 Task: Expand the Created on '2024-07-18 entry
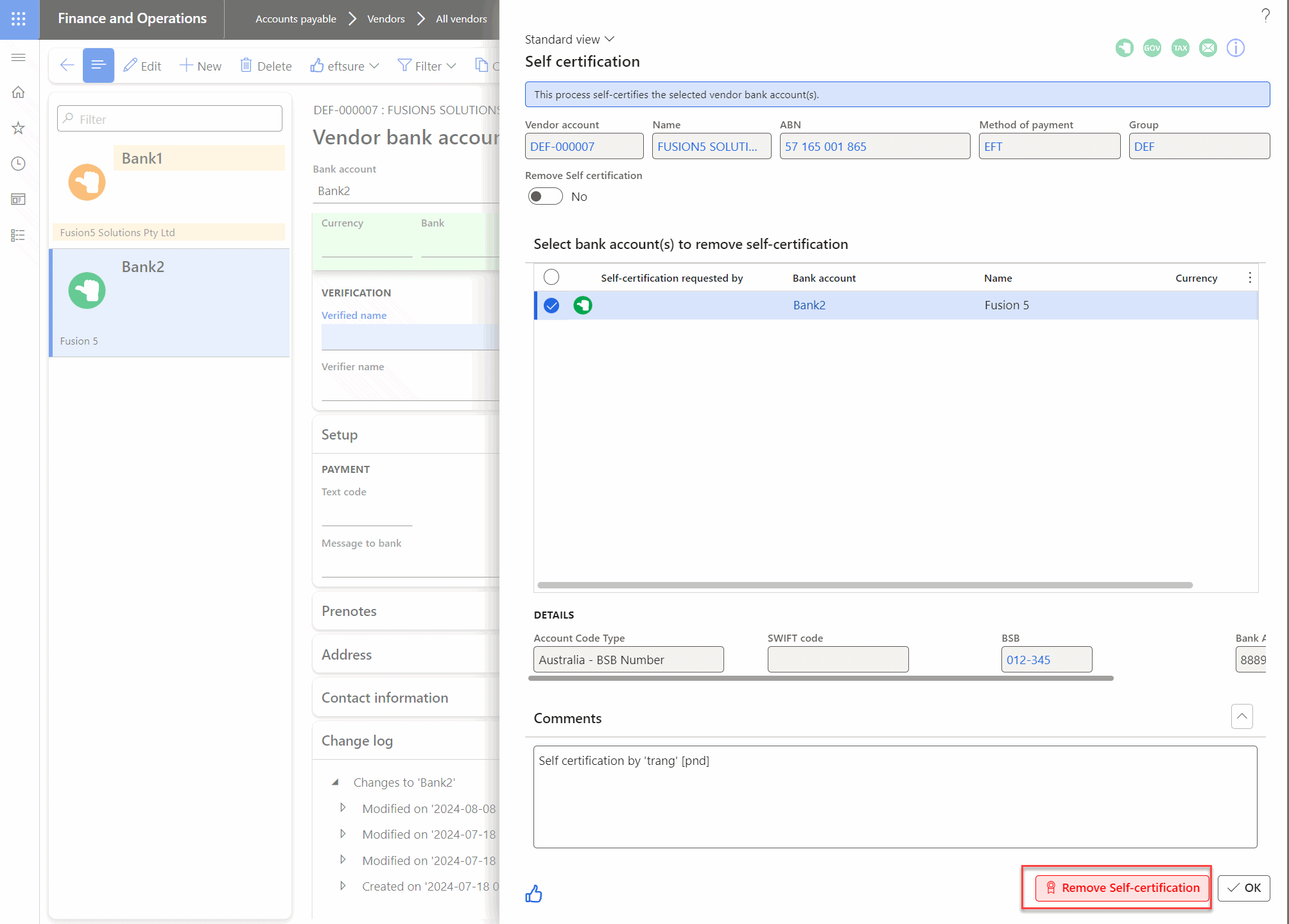point(343,886)
